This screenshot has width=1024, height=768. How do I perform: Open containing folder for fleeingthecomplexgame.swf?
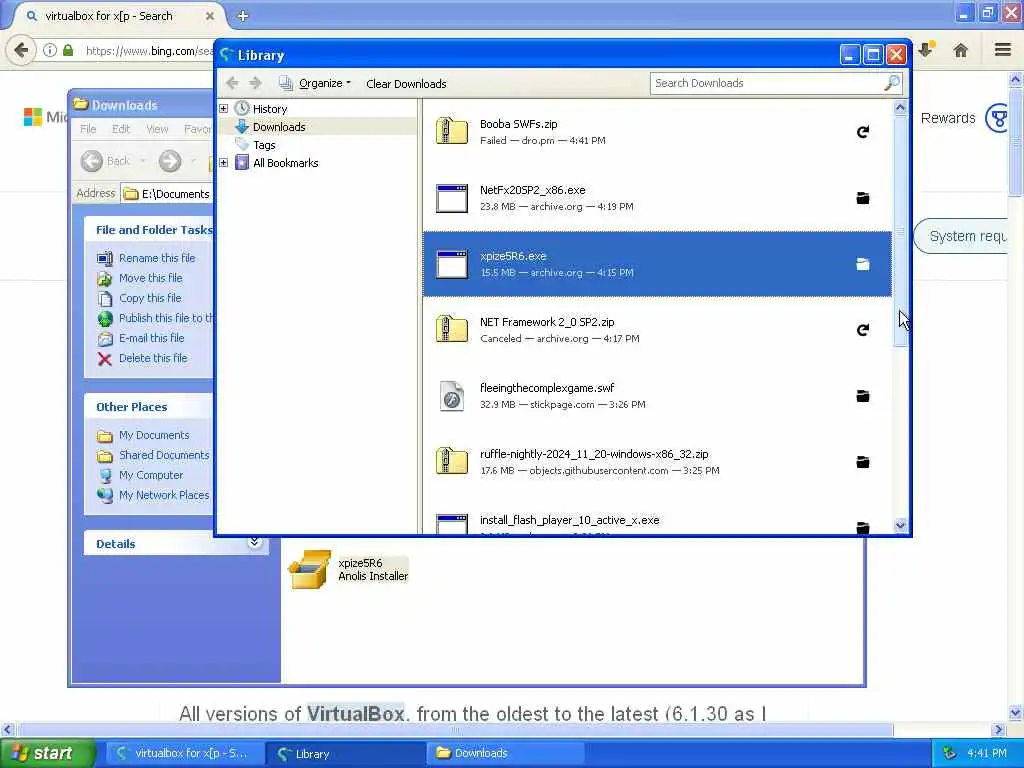click(863, 396)
